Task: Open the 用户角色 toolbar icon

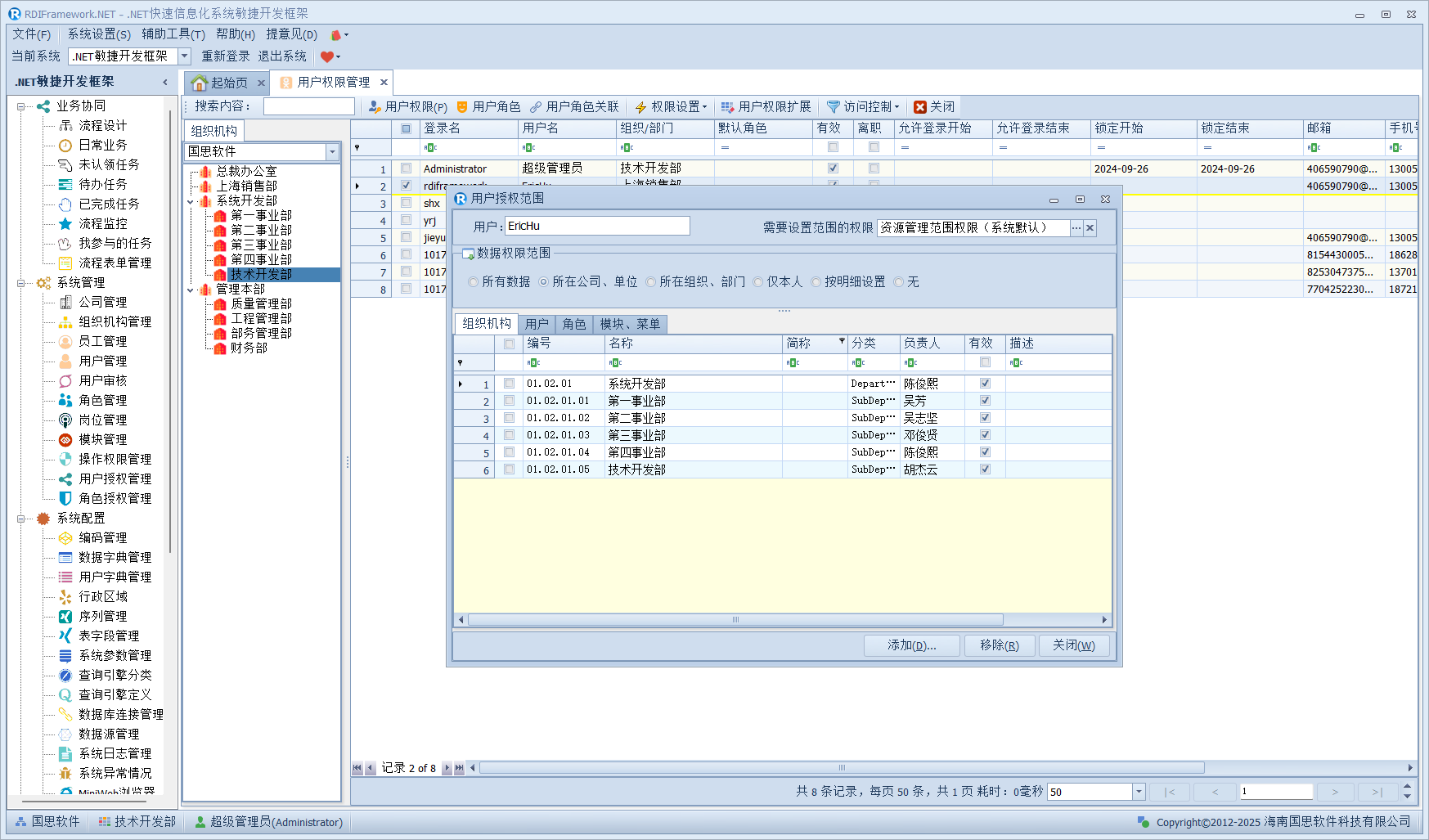Action: coord(462,107)
